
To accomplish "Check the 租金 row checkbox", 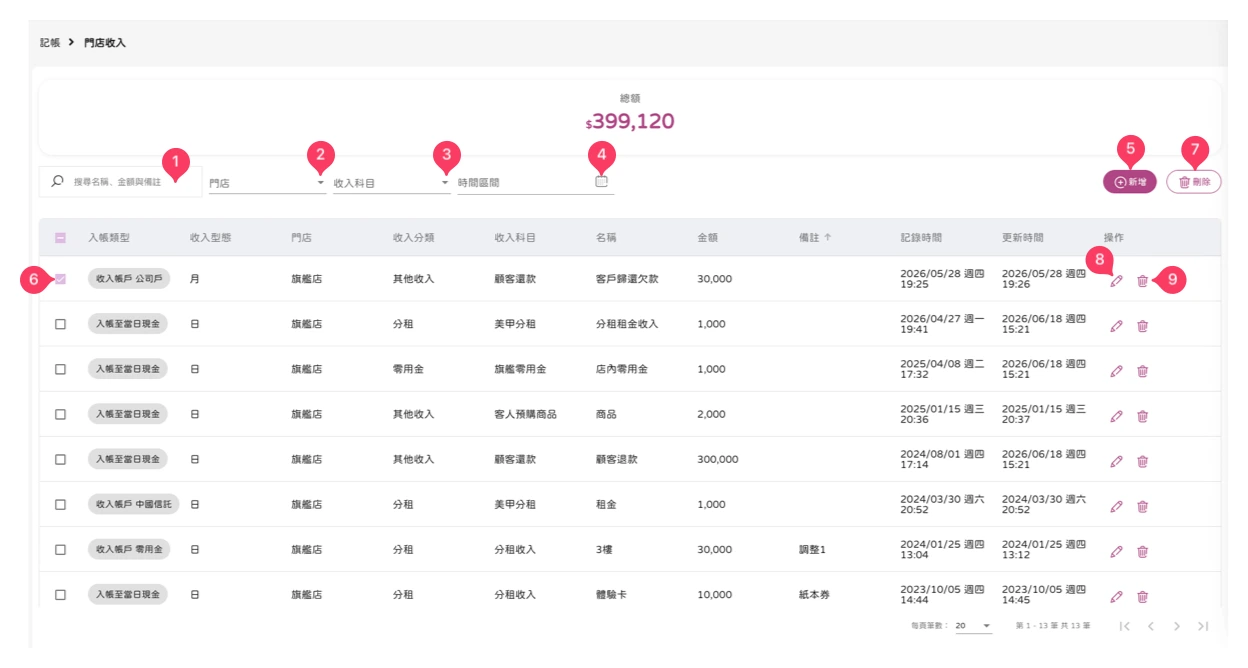I will click(60, 504).
